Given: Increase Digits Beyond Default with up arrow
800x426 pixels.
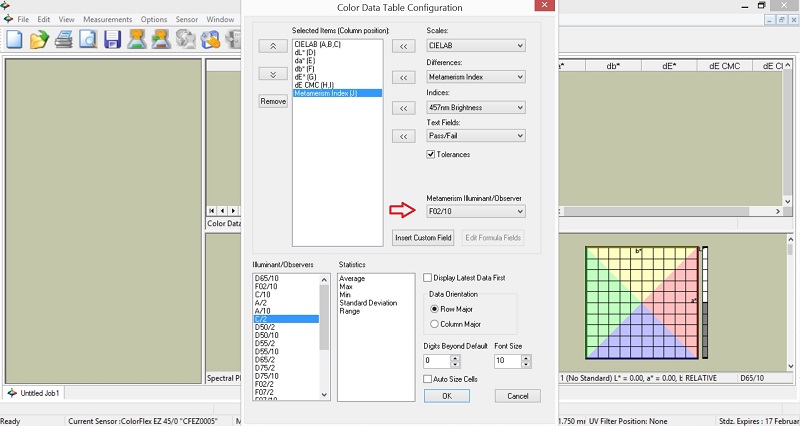Looking at the screenshot, I should 455,358.
